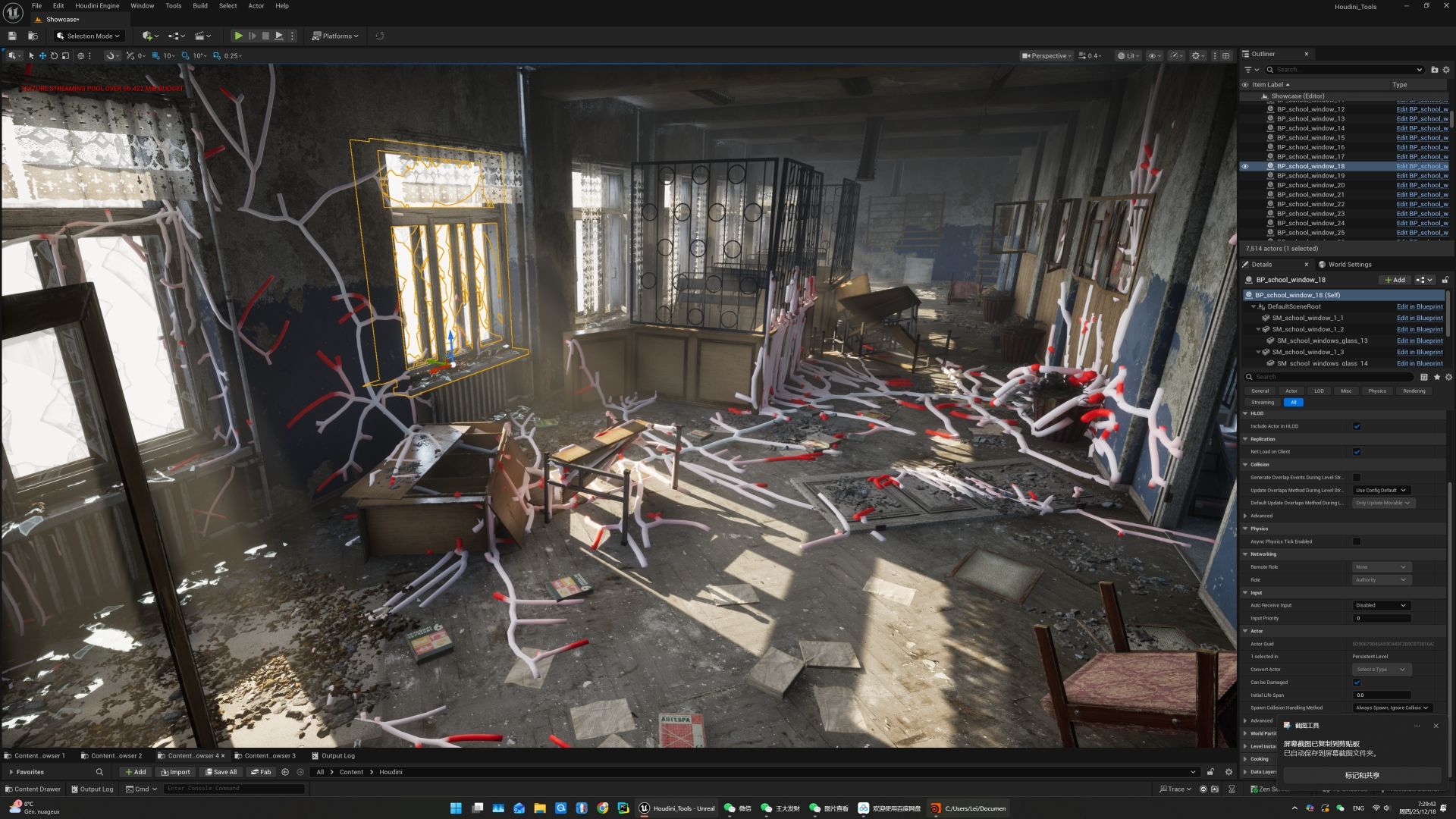Screen dimensions: 1456x819
Task: Open the Actor menu
Action: click(x=256, y=5)
